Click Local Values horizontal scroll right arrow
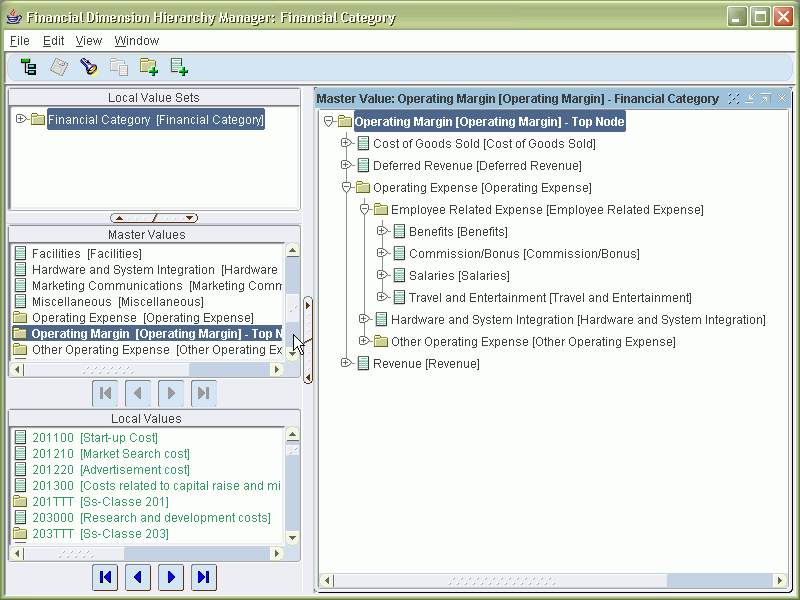The height and width of the screenshot is (600, 800). 277,553
